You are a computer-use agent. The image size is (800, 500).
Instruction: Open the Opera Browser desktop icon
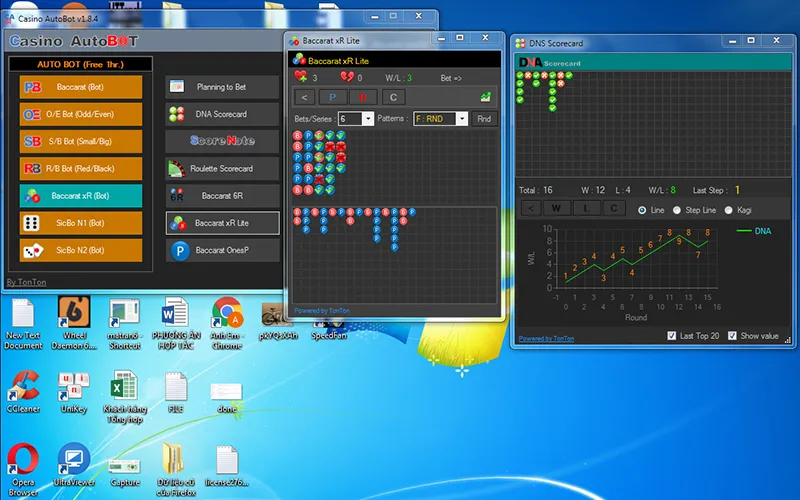[x=22, y=462]
